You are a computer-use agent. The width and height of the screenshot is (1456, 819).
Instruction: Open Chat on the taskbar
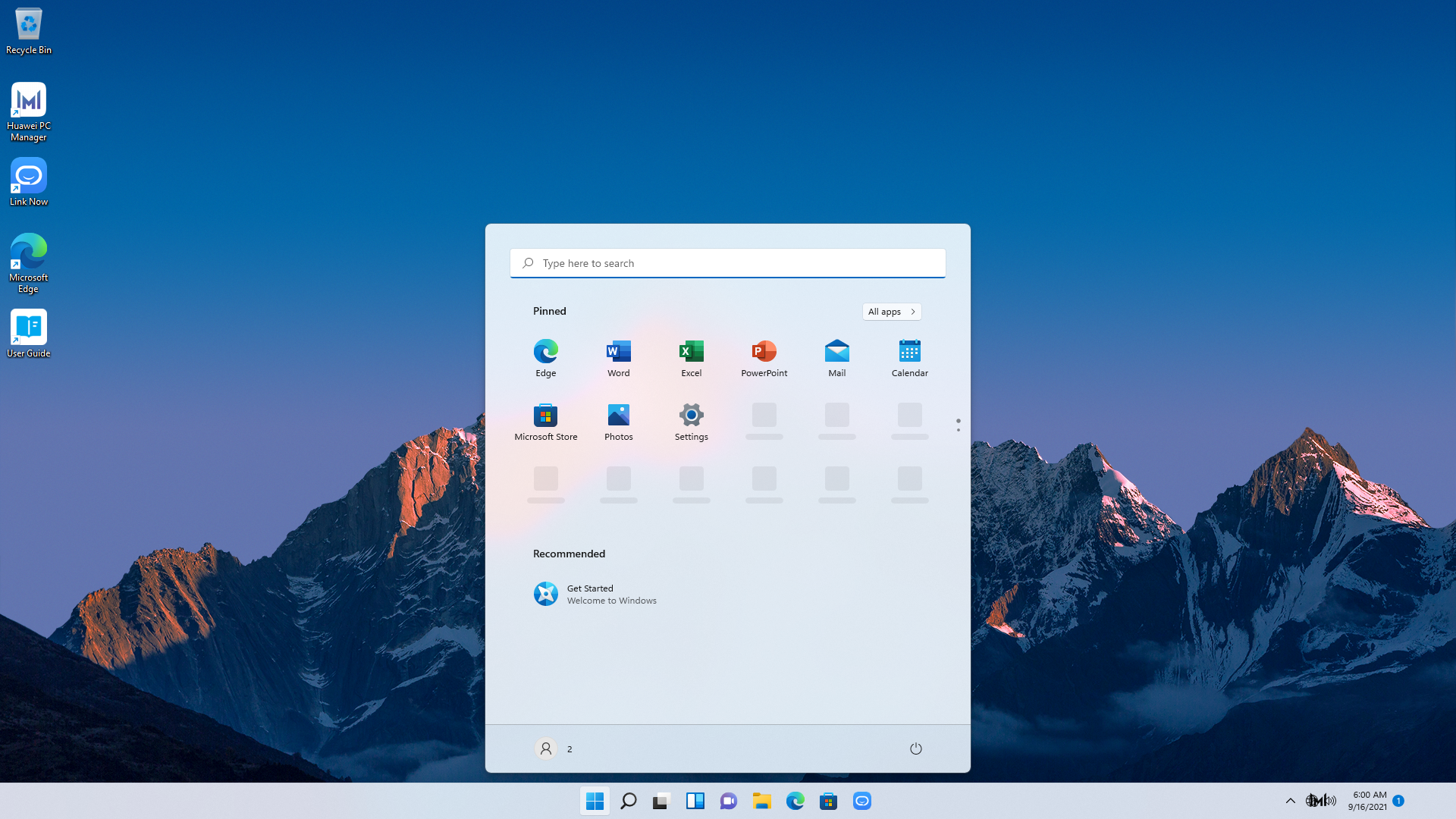pos(729,801)
